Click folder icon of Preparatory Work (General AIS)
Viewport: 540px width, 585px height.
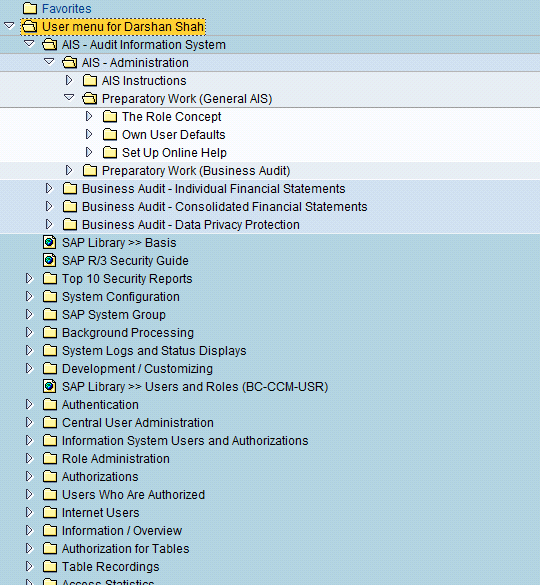(x=90, y=98)
